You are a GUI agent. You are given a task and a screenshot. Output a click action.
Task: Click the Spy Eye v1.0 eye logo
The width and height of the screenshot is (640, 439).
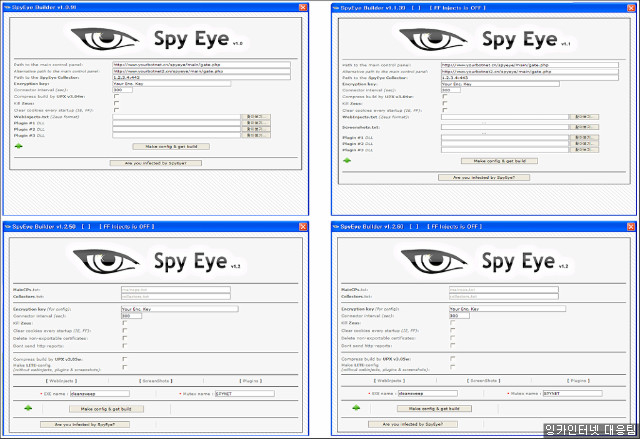click(x=90, y=40)
